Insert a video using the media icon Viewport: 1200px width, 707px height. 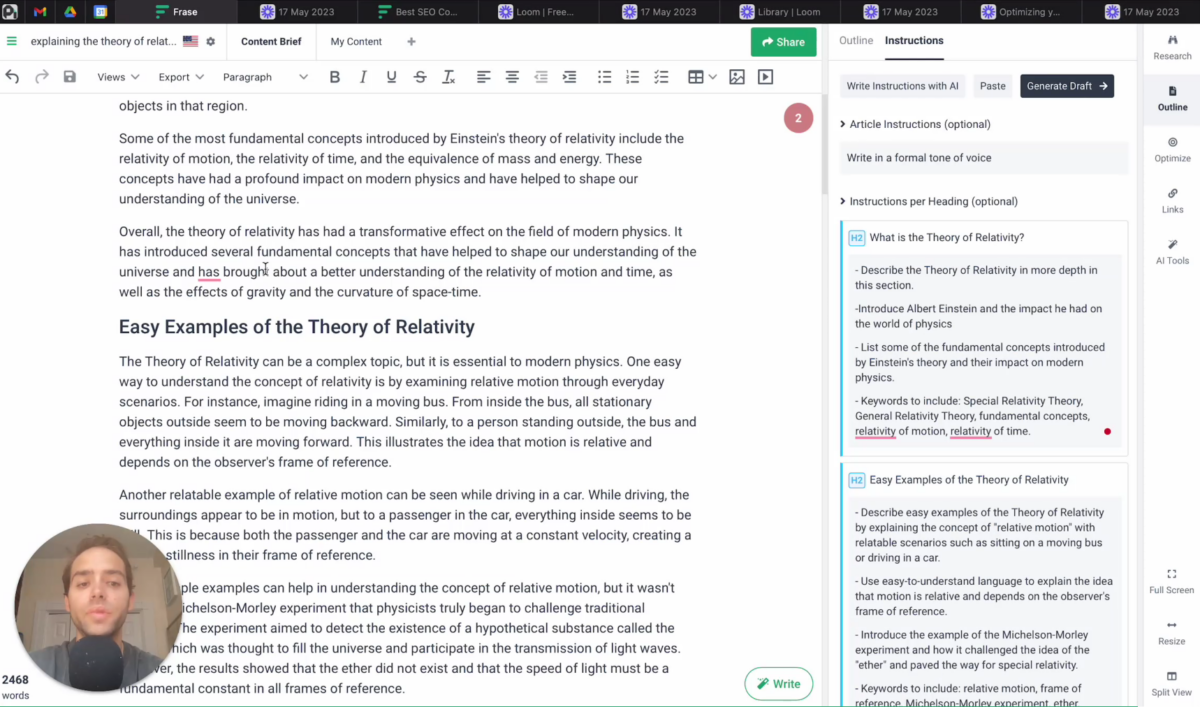click(765, 77)
